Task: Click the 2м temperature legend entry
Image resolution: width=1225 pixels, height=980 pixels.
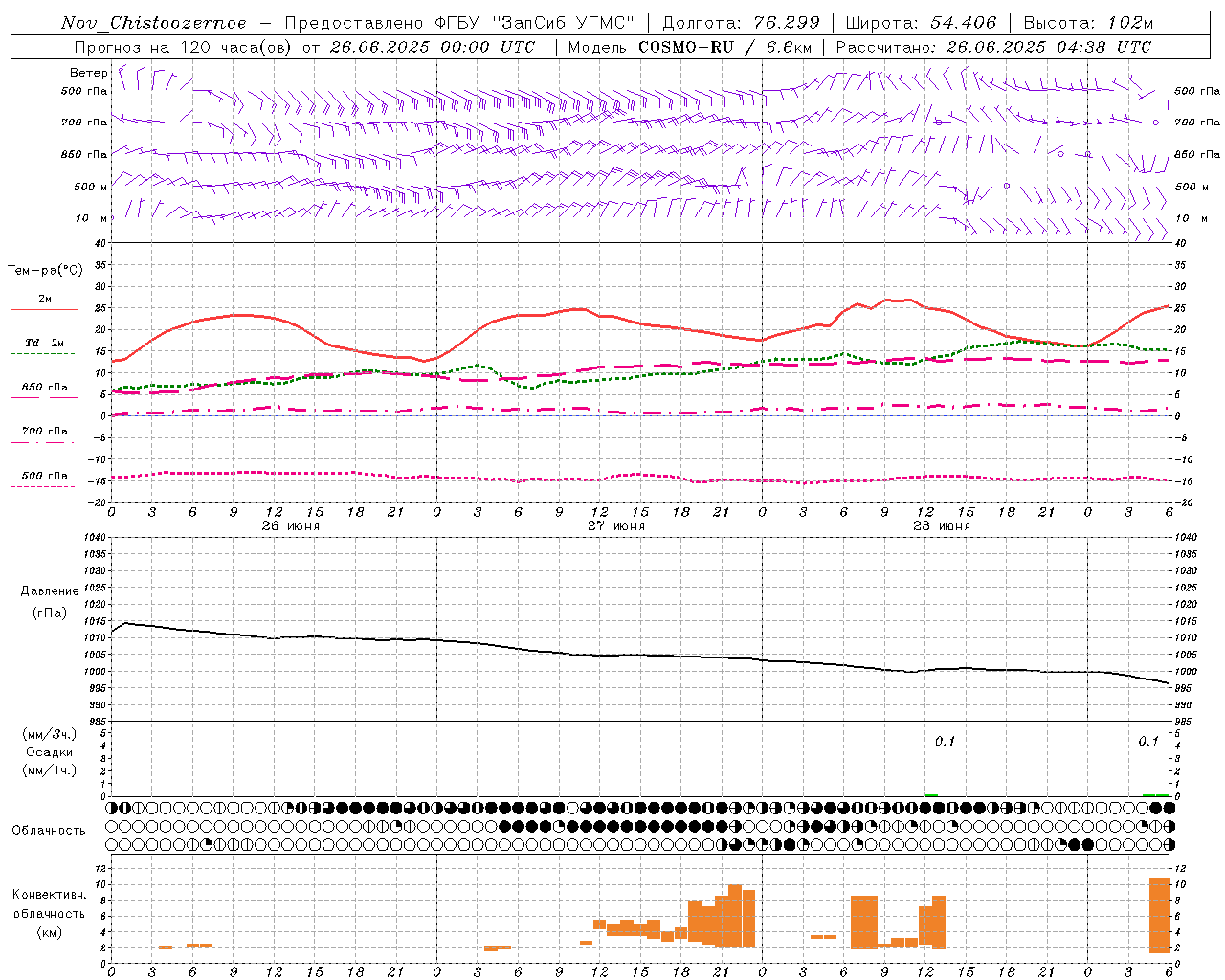Action: pyautogui.click(x=45, y=300)
